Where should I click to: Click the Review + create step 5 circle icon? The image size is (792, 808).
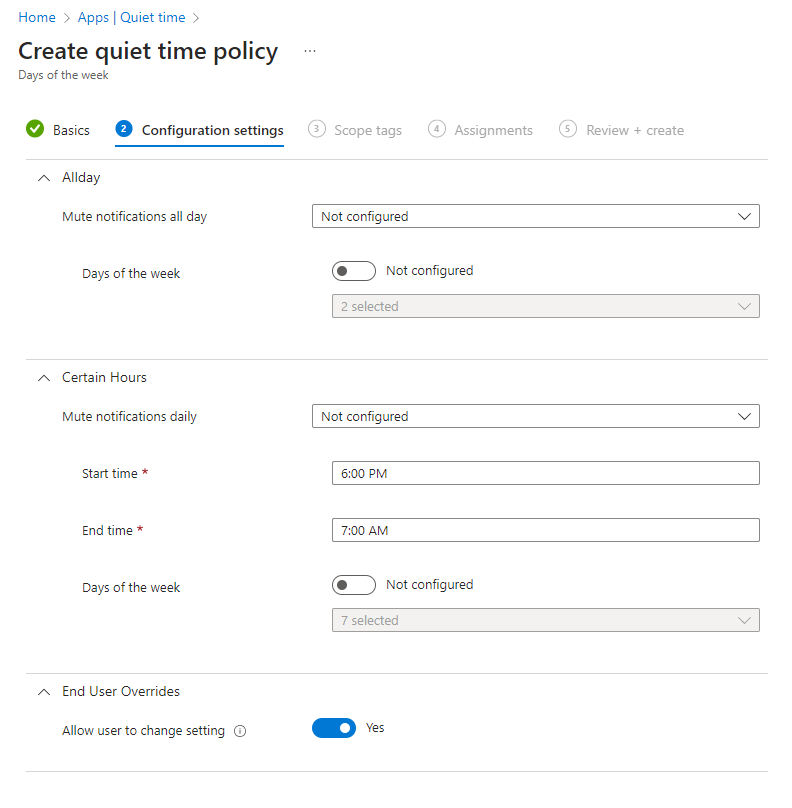click(568, 129)
